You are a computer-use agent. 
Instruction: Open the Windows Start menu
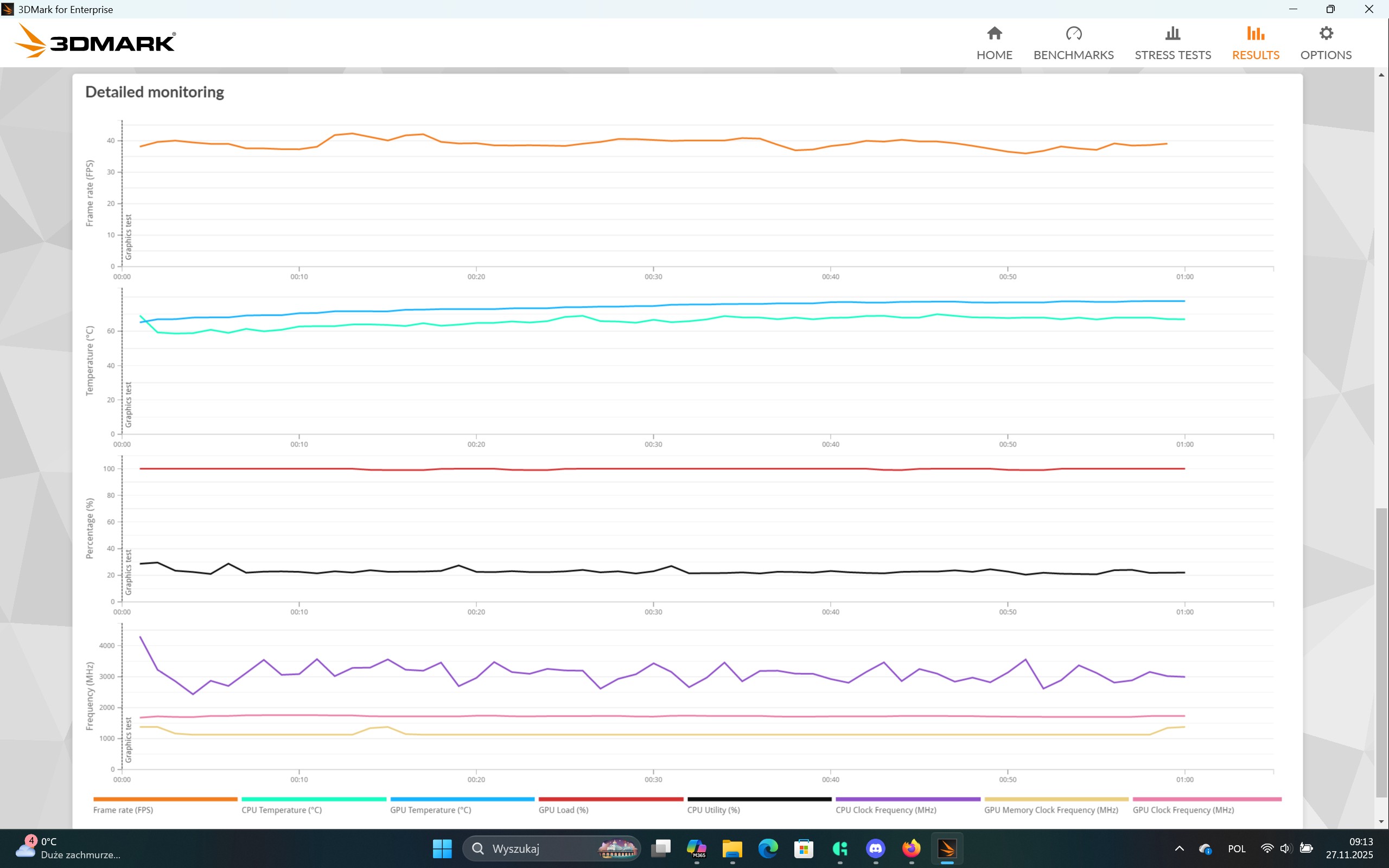tap(442, 848)
